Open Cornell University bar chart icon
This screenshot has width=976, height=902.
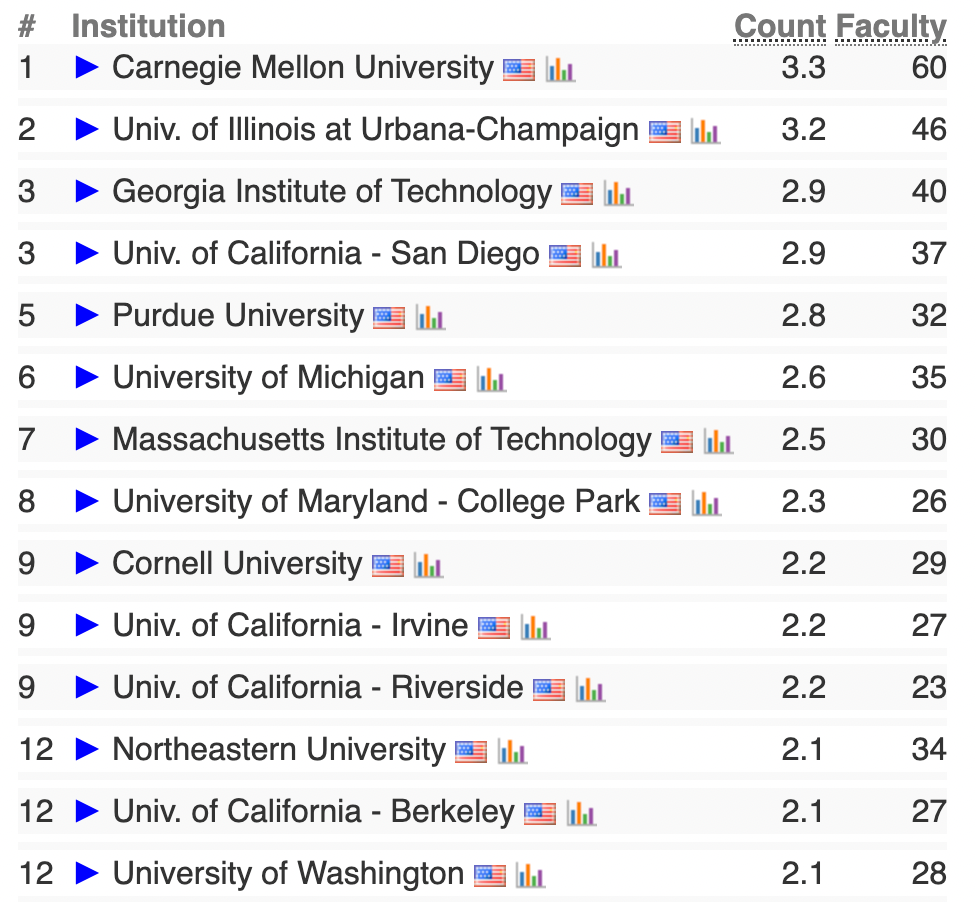click(429, 565)
